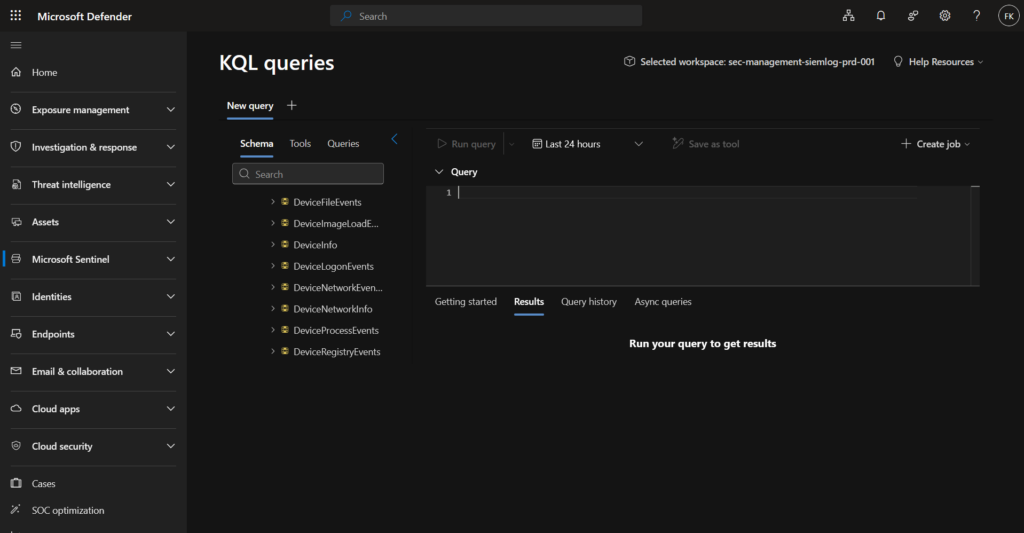This screenshot has width=1024, height=533.
Task: Switch to the Tools tab
Action: pyautogui.click(x=300, y=144)
